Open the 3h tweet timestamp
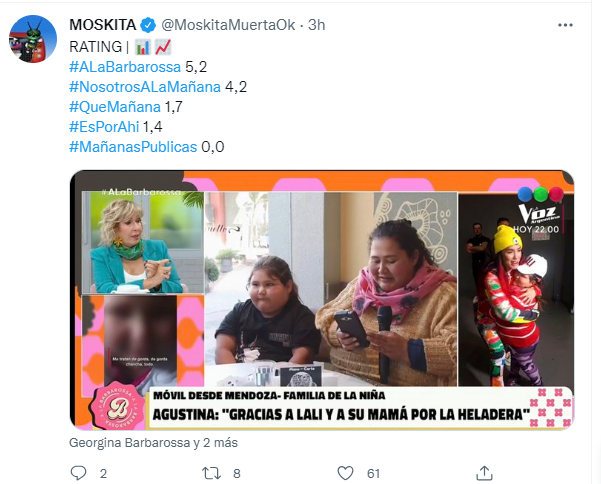 pos(317,25)
